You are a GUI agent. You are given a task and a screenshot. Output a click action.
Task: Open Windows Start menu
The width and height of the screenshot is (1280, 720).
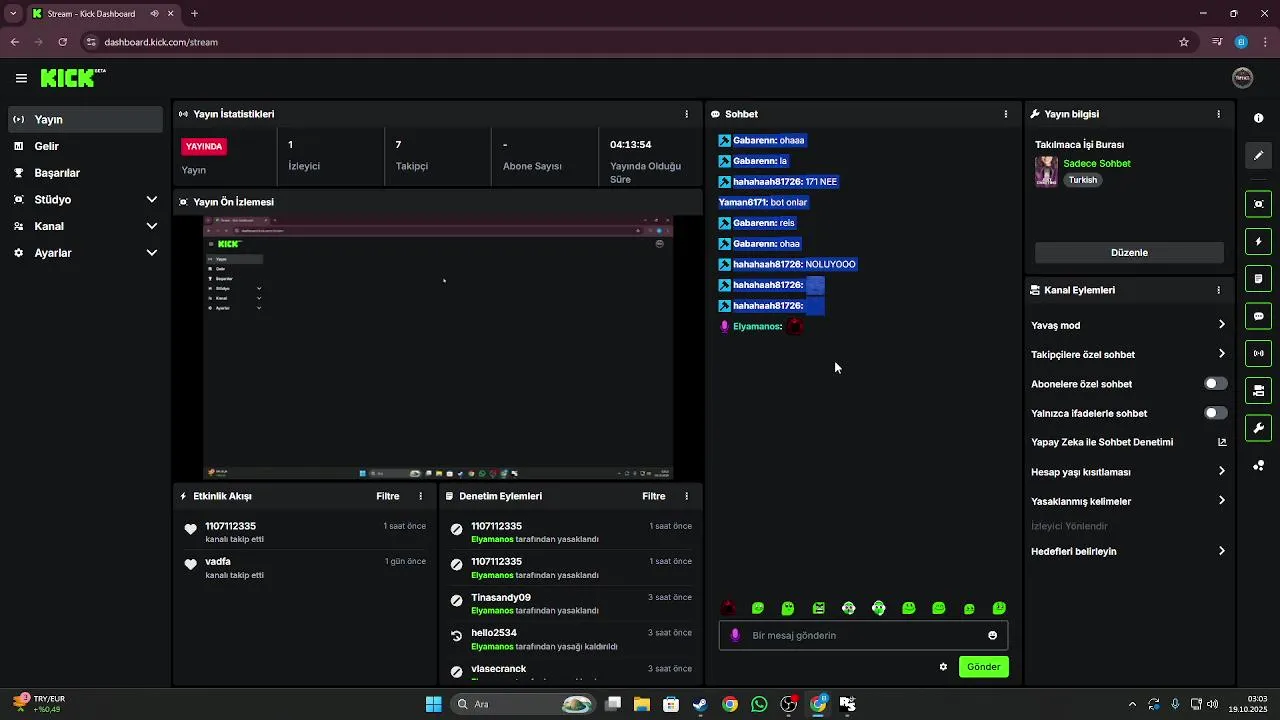433,704
